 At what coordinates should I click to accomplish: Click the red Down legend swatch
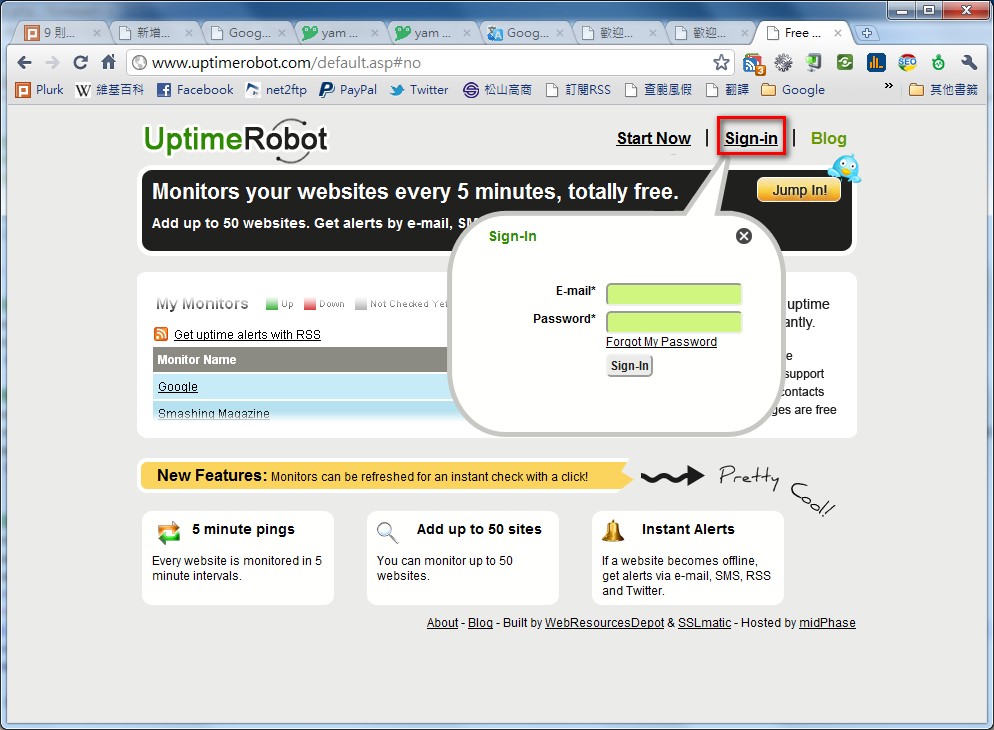point(309,304)
